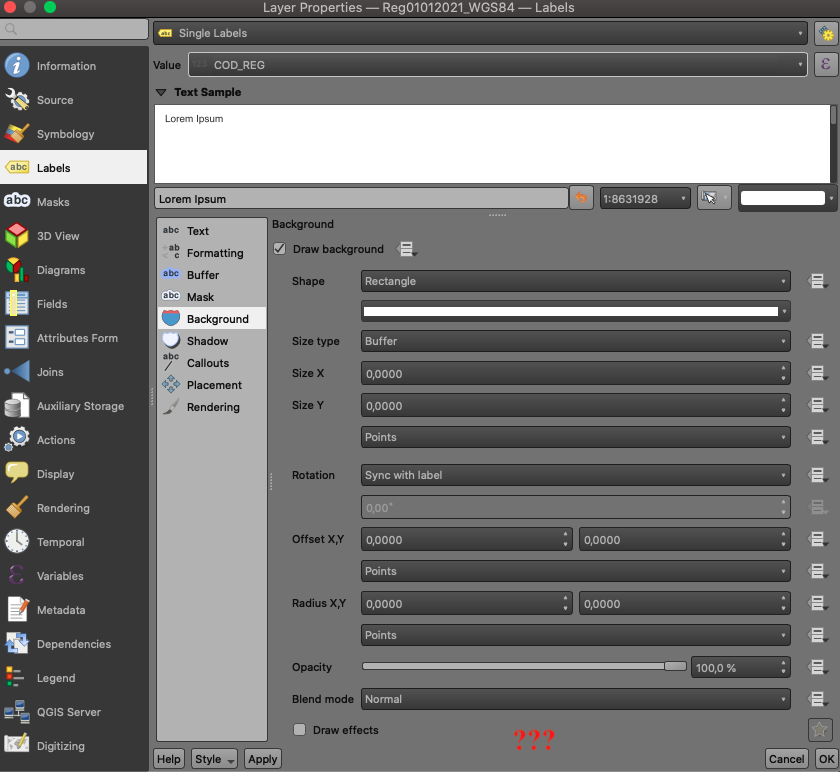840x772 pixels.
Task: Collapse the Text Sample section
Action: coord(161,92)
